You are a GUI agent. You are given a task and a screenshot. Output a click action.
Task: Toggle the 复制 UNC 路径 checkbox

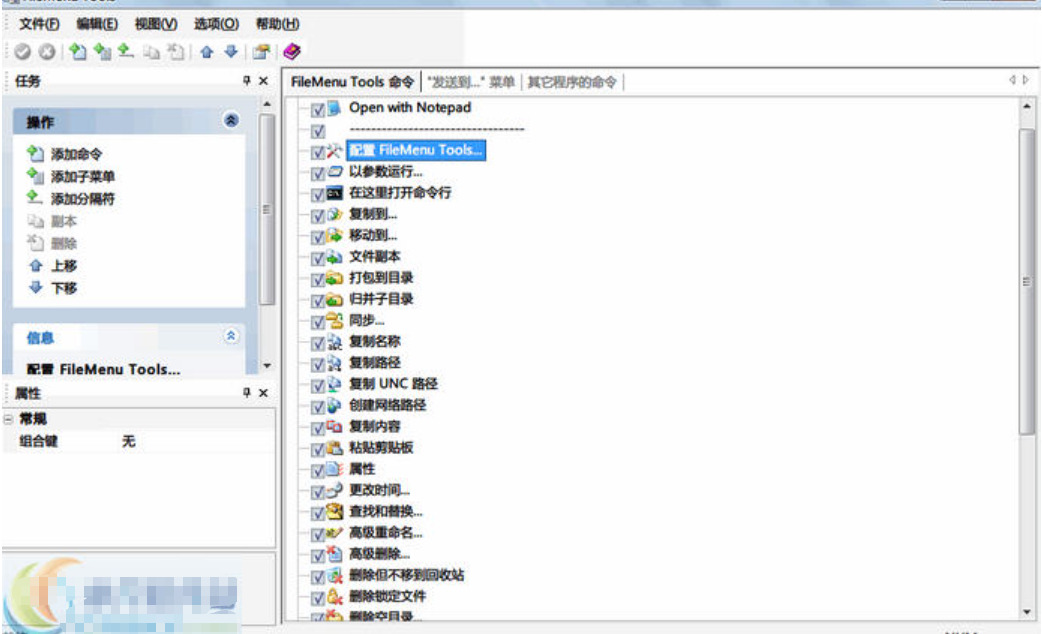pos(318,386)
